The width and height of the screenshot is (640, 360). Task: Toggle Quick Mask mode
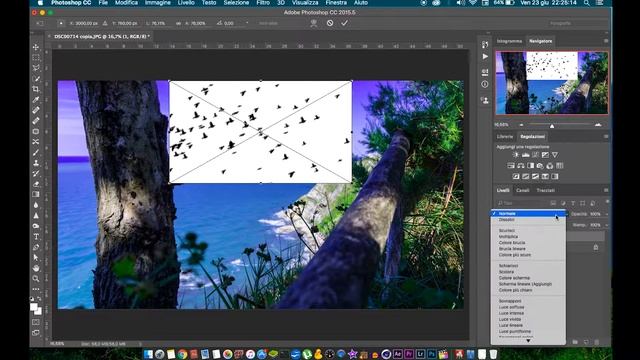coord(36,322)
